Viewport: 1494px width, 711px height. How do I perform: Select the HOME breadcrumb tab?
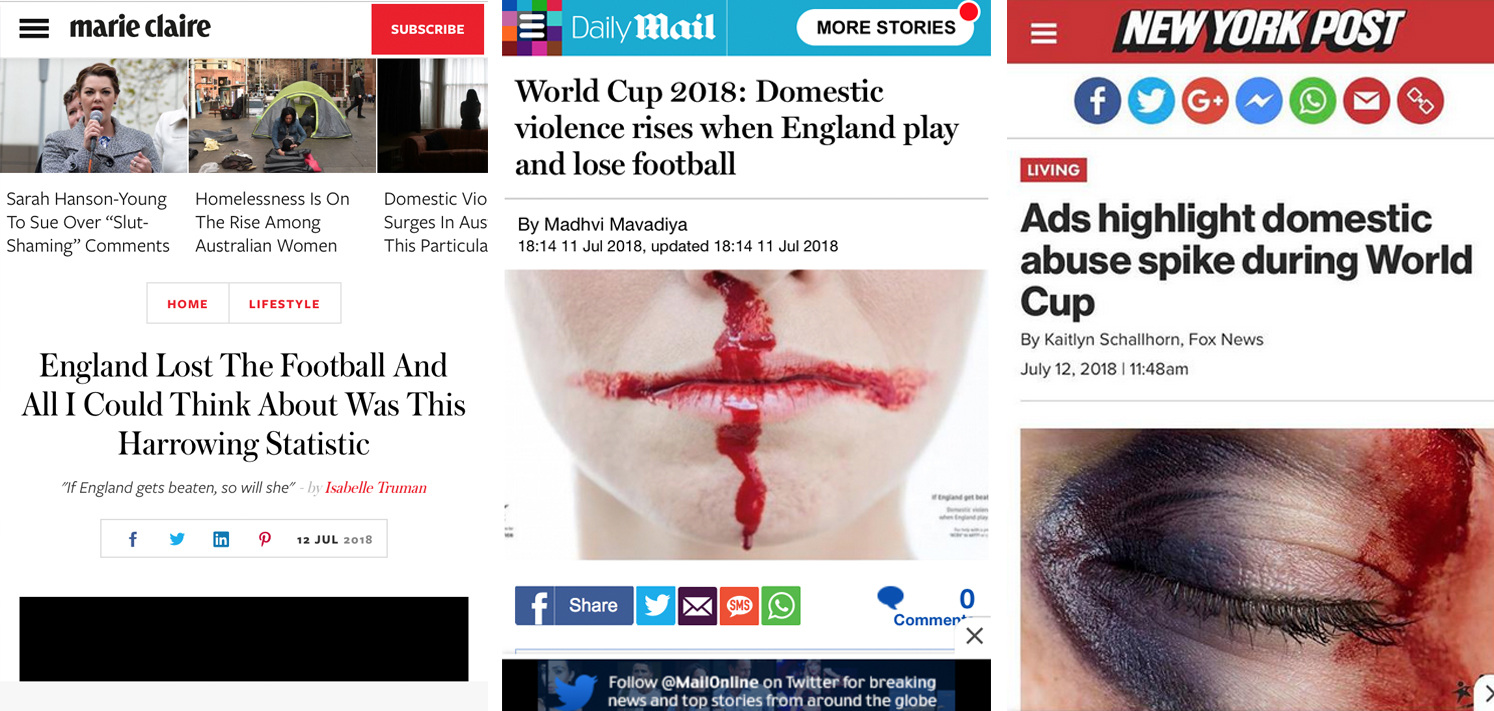188,304
